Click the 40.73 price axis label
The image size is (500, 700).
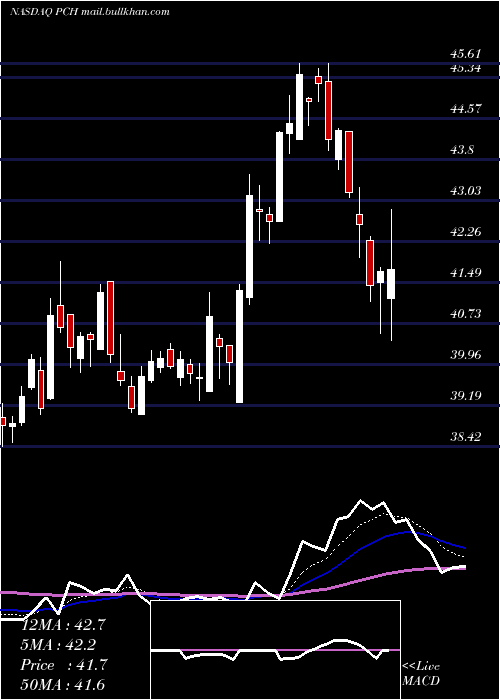coord(466,313)
